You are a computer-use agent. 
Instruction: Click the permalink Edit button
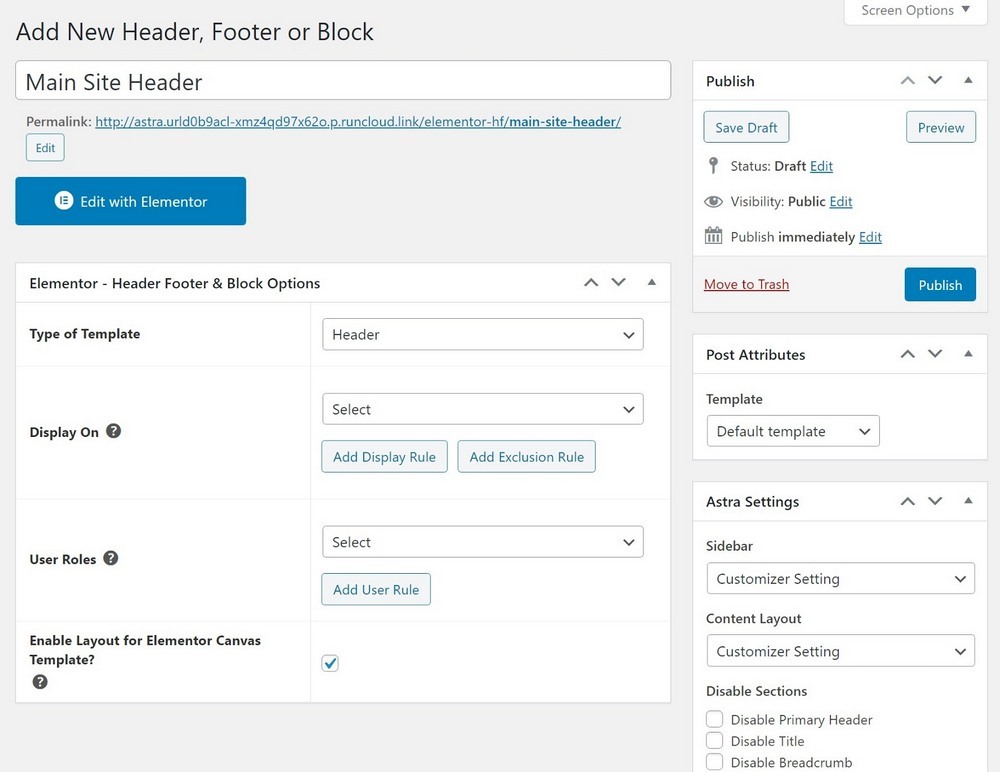coord(45,148)
